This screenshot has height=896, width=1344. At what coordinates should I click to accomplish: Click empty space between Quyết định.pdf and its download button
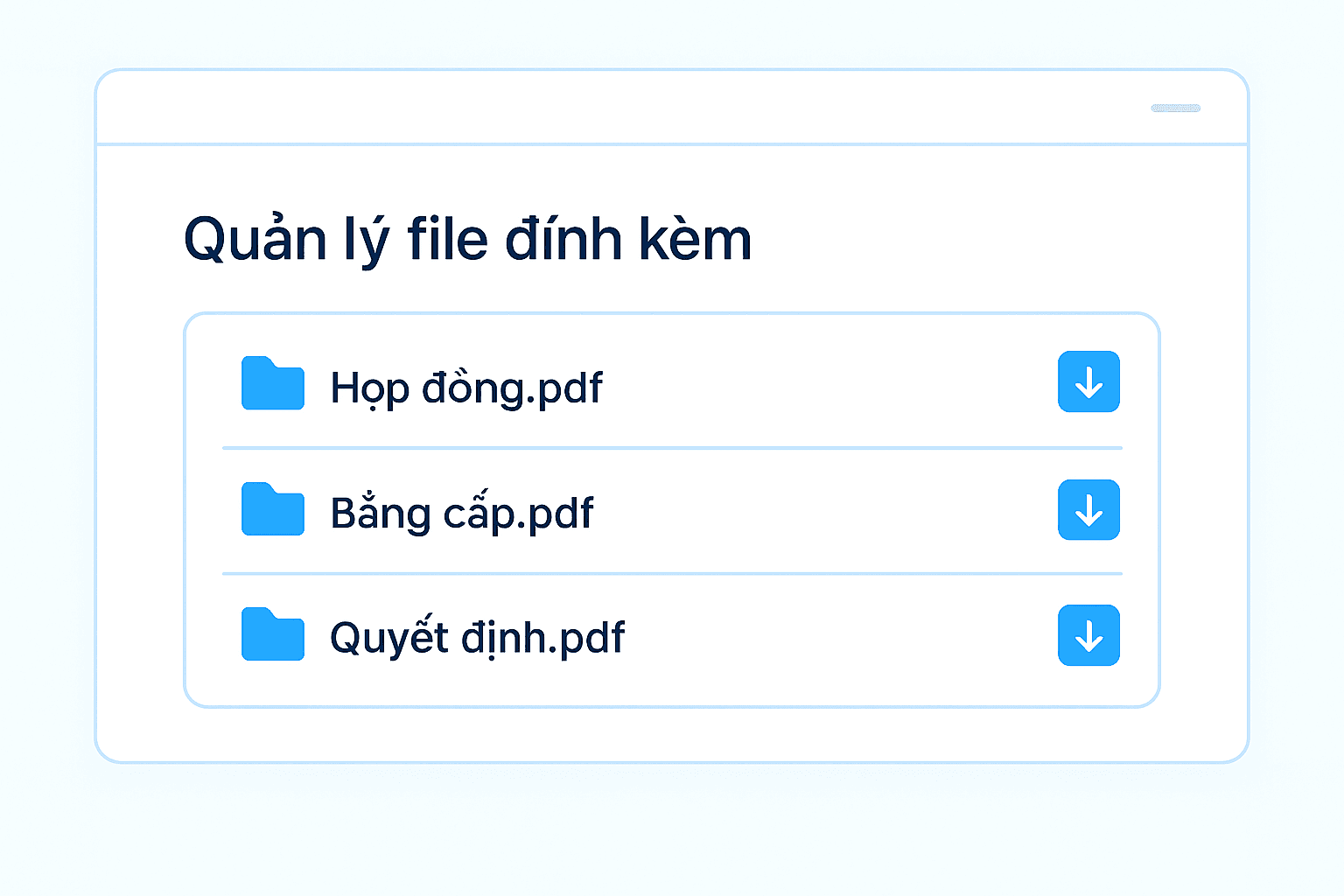pos(840,636)
